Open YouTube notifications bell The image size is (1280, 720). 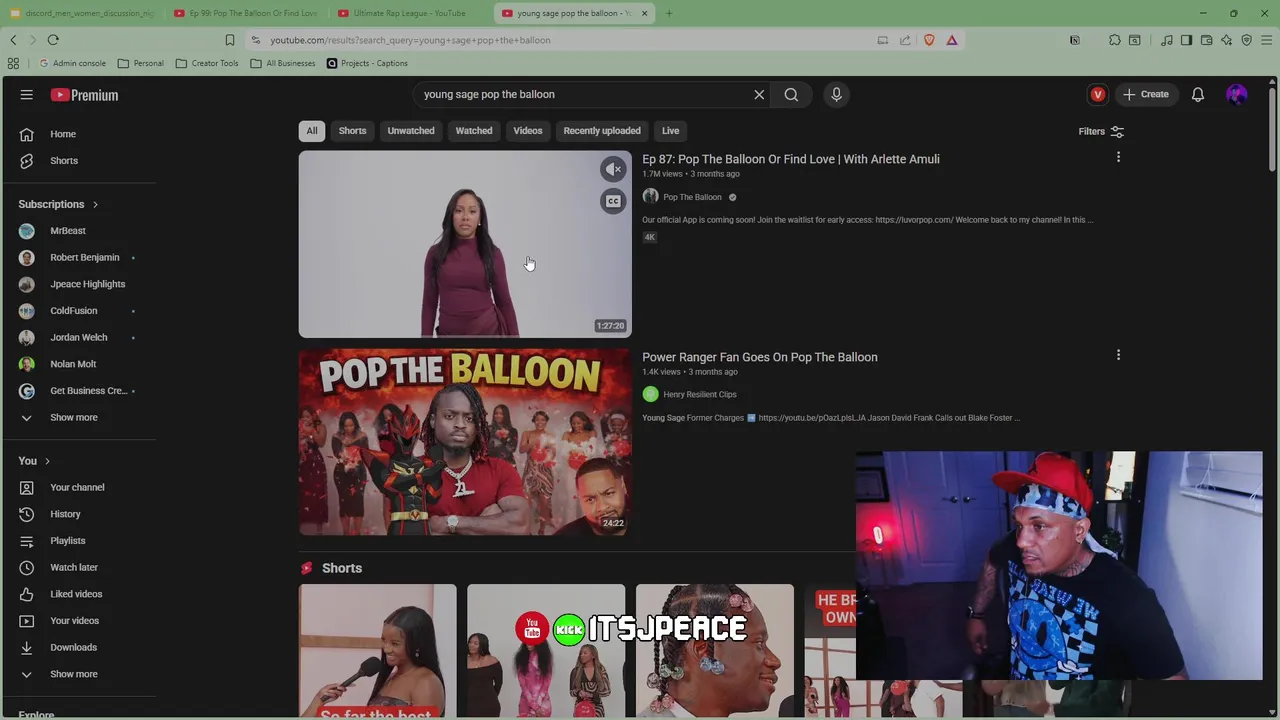point(1197,95)
